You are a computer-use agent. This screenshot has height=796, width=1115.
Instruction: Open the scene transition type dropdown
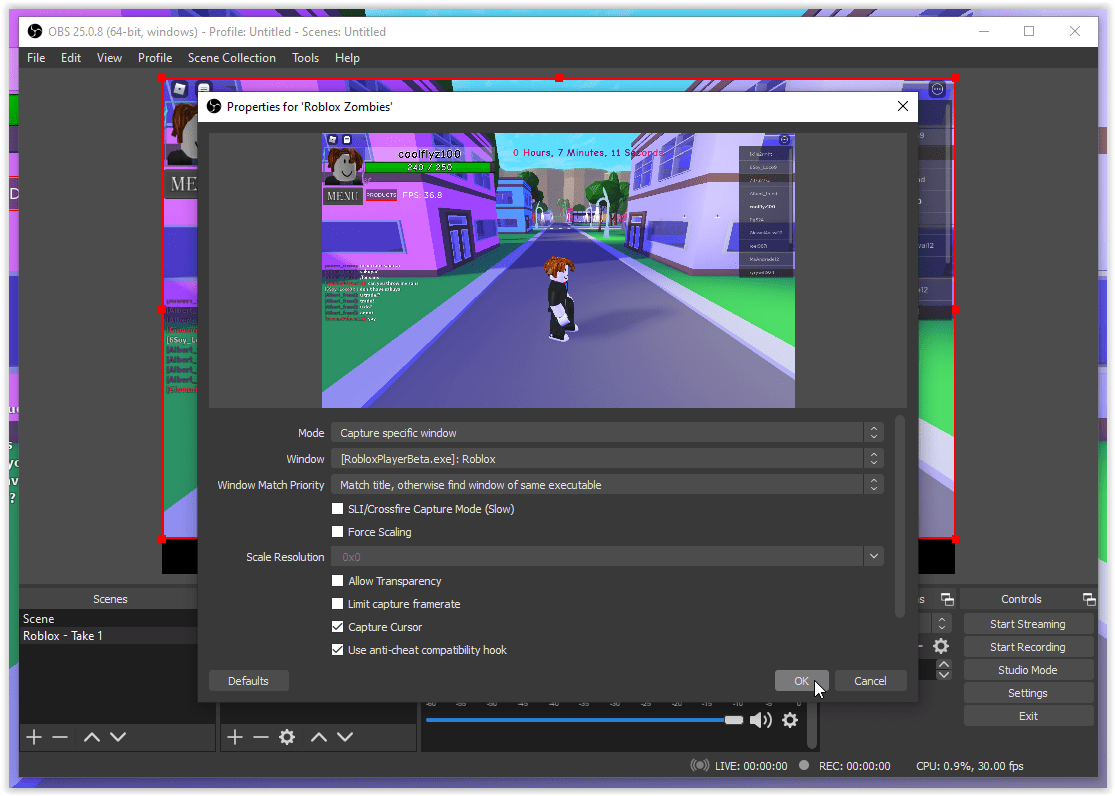pyautogui.click(x=941, y=623)
